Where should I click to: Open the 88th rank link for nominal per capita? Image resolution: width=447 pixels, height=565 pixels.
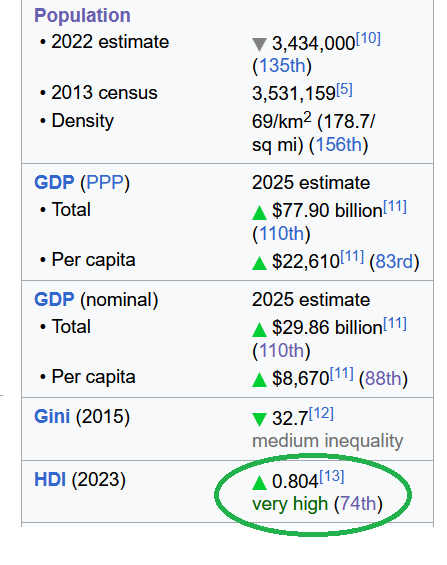(383, 378)
